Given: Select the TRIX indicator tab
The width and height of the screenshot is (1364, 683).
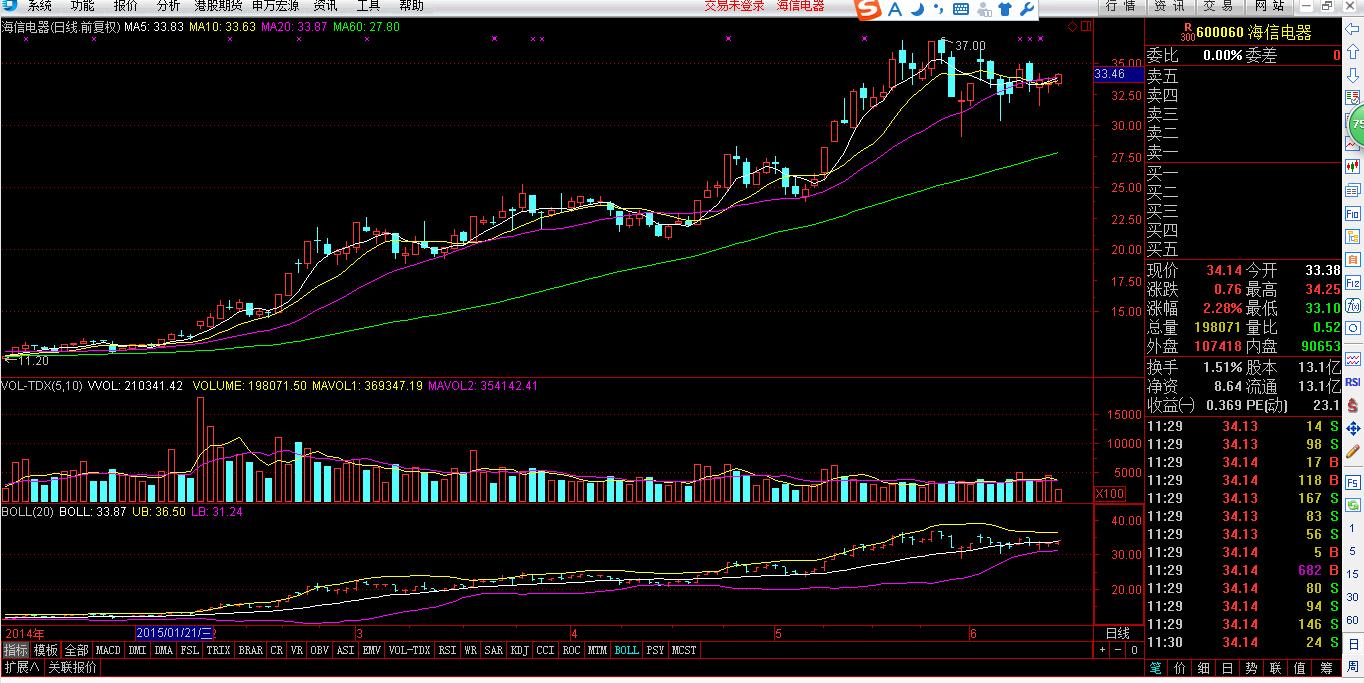Looking at the screenshot, I should tap(218, 650).
